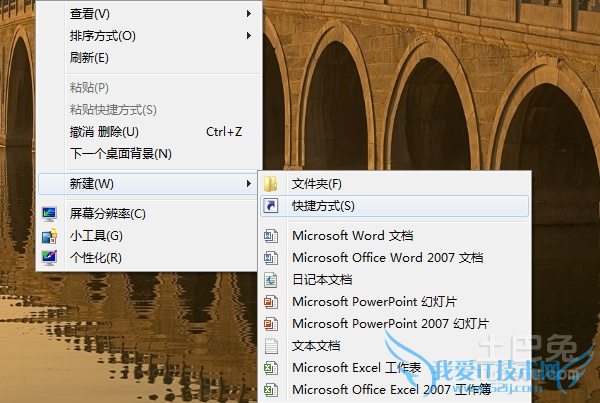Screen dimensions: 600x403
Task: Click the Word icon beside Microsoft Word 文档
Action: pos(271,236)
